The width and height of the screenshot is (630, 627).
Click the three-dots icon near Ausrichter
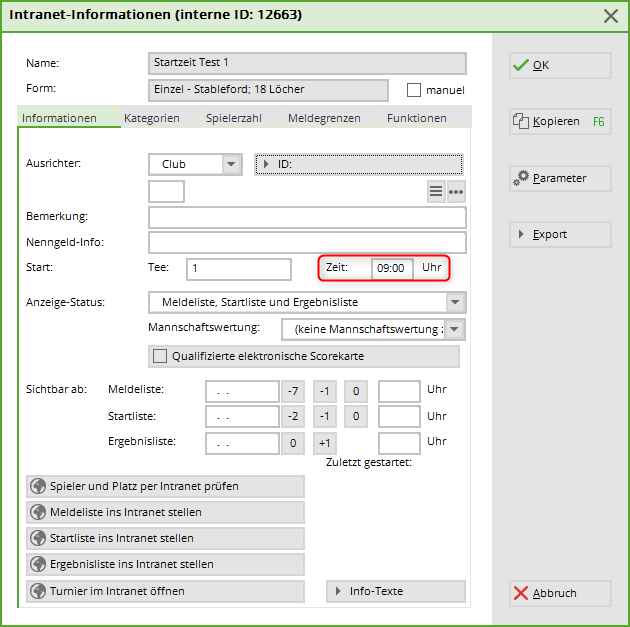456,192
